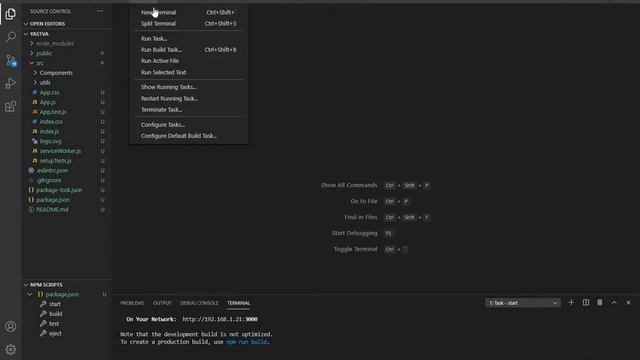
Task: Select Run Task... menu entry
Action: point(188,38)
